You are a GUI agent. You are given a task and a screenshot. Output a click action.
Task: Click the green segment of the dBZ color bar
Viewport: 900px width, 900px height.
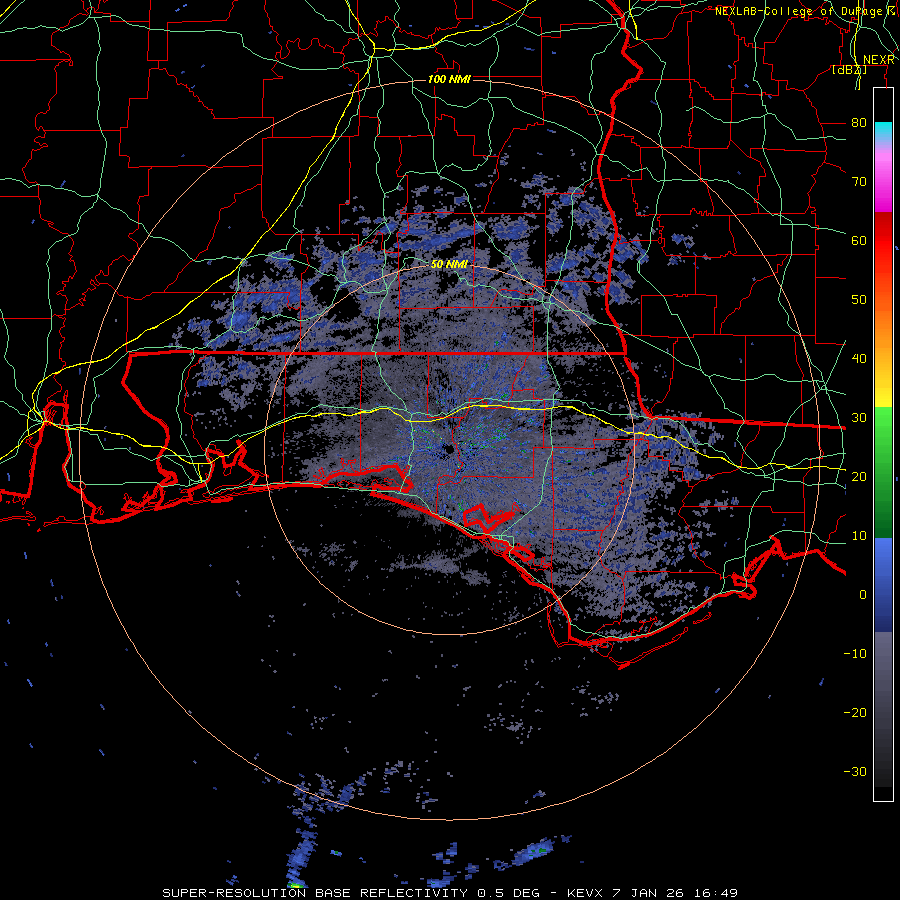(883, 471)
